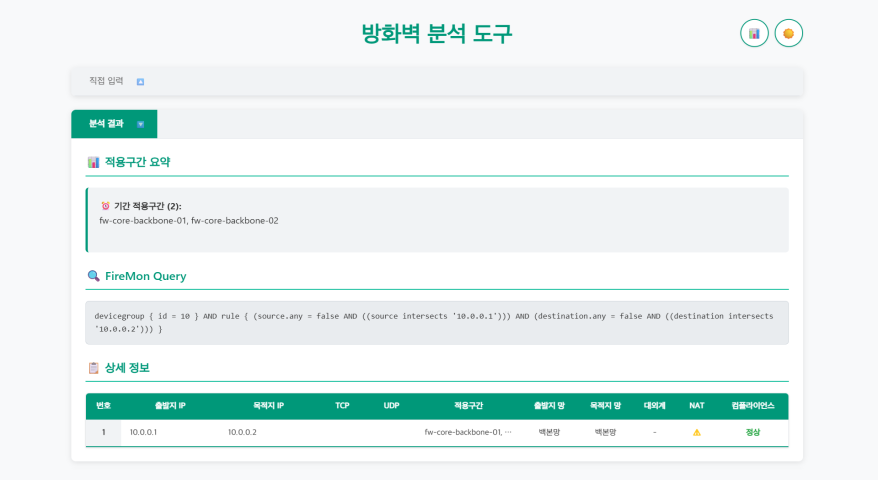Screen dimensions: 878x480
Task: Select row number 1 in the detail table
Action: pyautogui.click(x=103, y=433)
